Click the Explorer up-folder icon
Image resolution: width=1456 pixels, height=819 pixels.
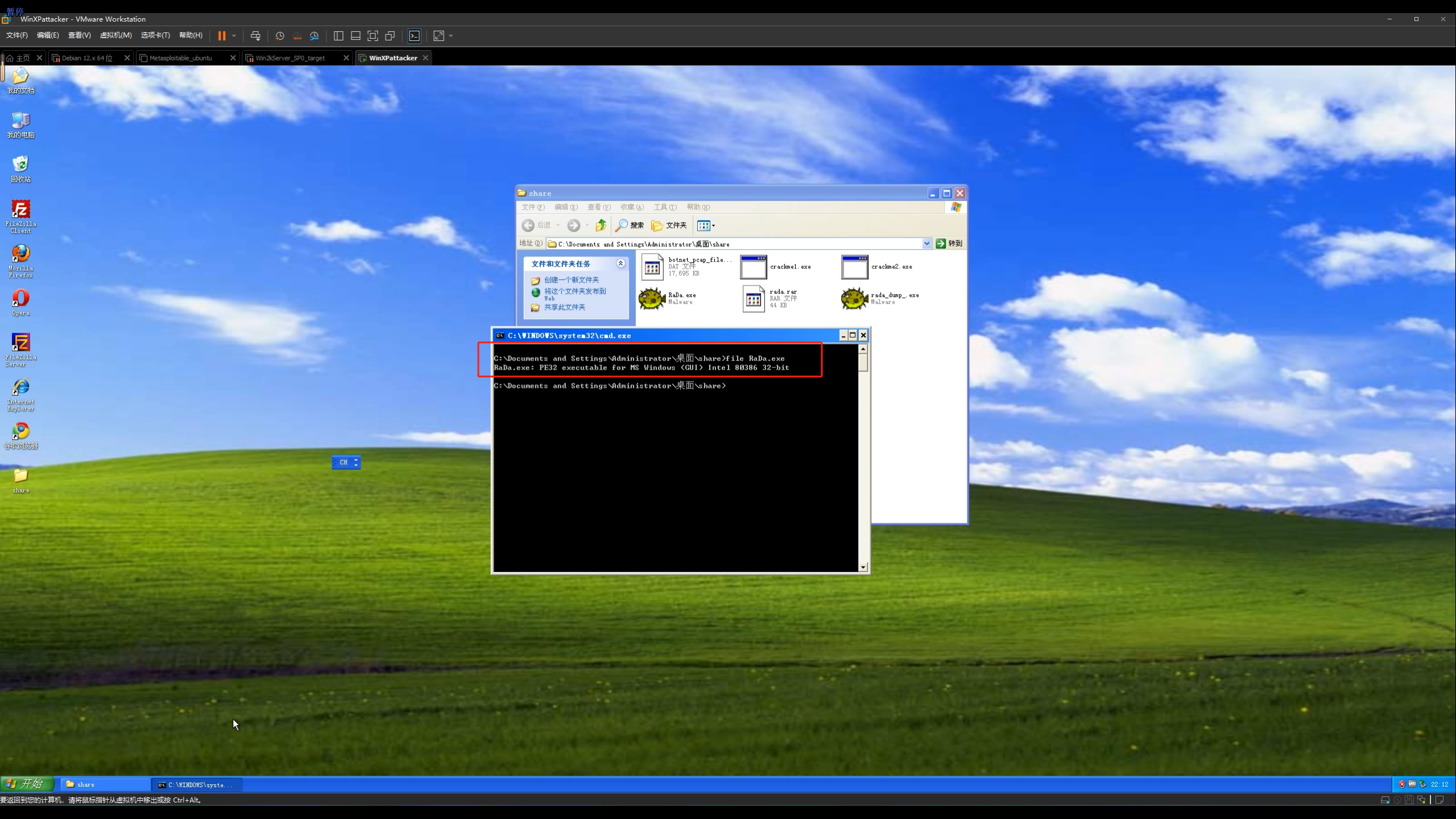pyautogui.click(x=601, y=225)
